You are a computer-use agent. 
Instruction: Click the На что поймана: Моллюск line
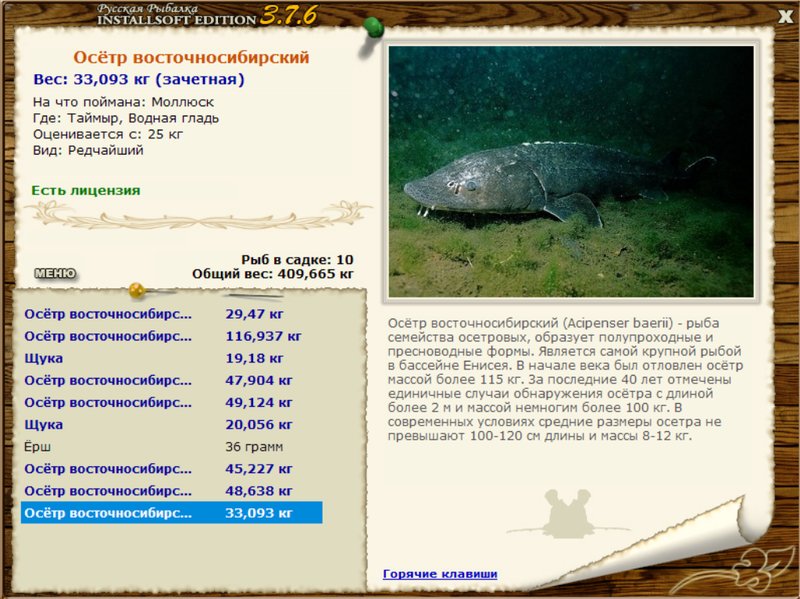[123, 102]
